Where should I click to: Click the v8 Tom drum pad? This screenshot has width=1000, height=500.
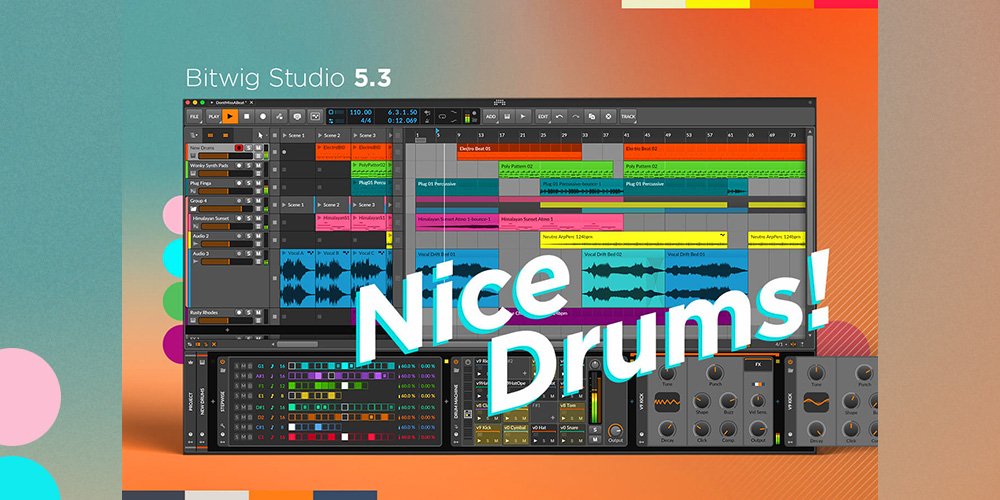[572, 412]
